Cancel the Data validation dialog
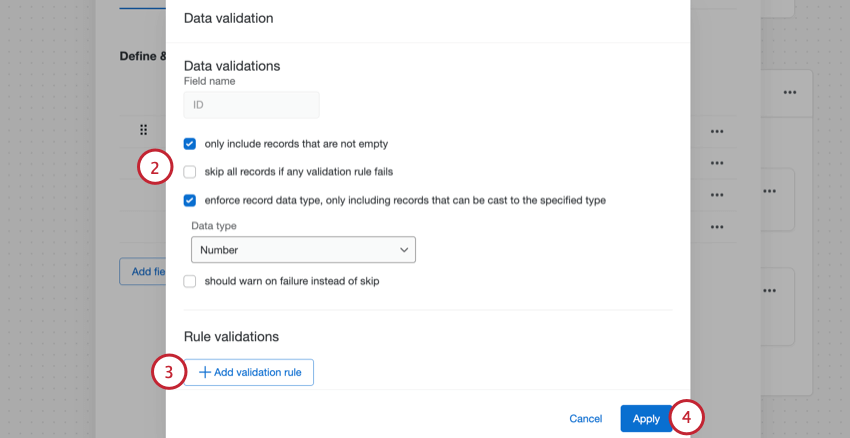This screenshot has height=438, width=850. coord(585,418)
